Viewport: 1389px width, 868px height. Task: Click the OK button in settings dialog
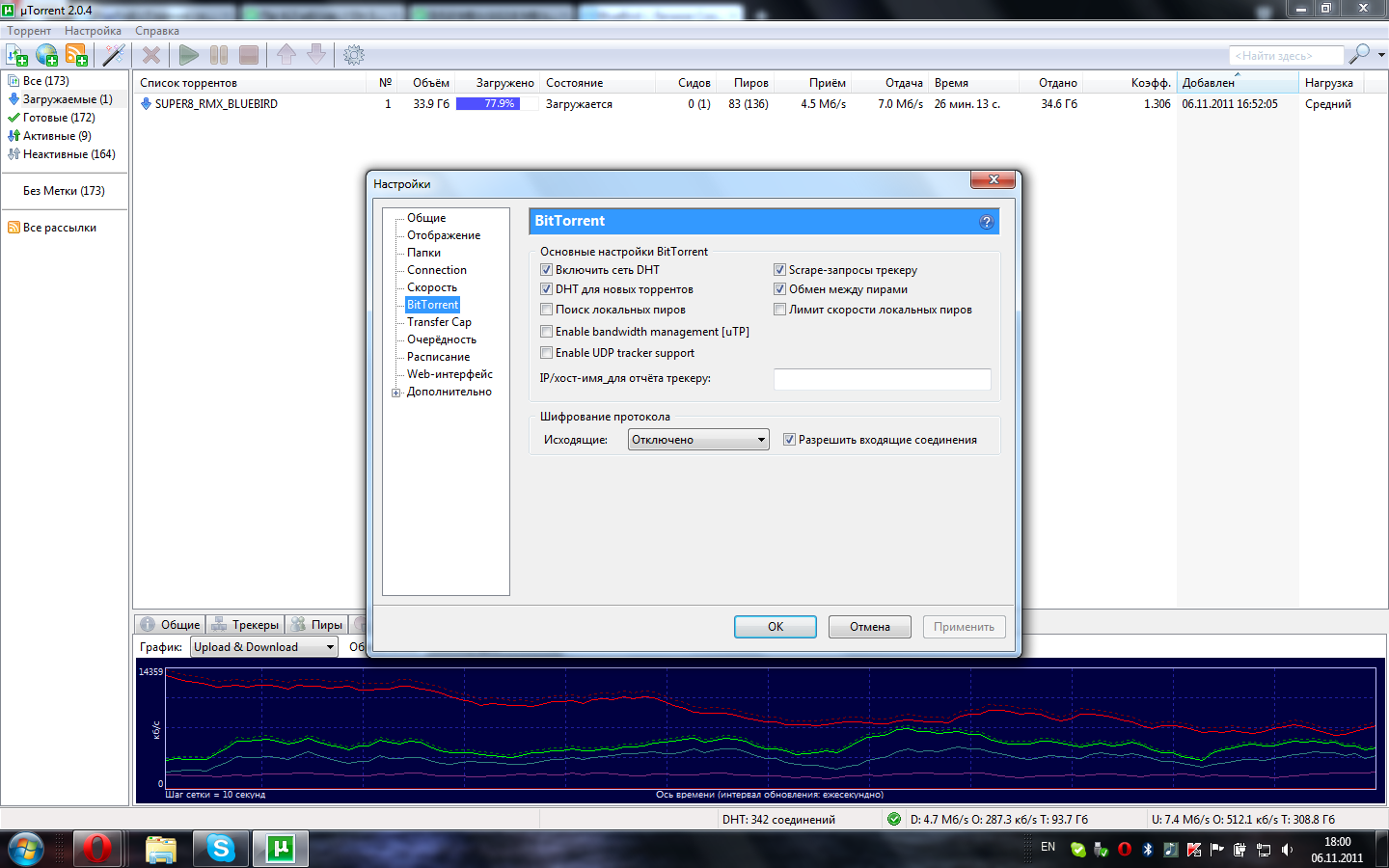[776, 627]
